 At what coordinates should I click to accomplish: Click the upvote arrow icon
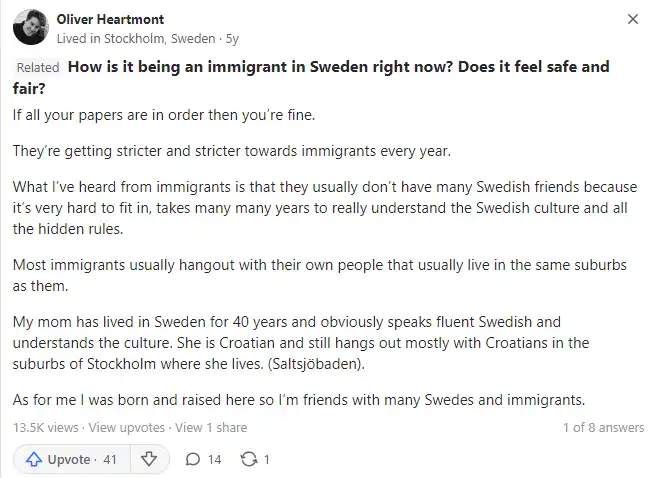pyautogui.click(x=34, y=459)
